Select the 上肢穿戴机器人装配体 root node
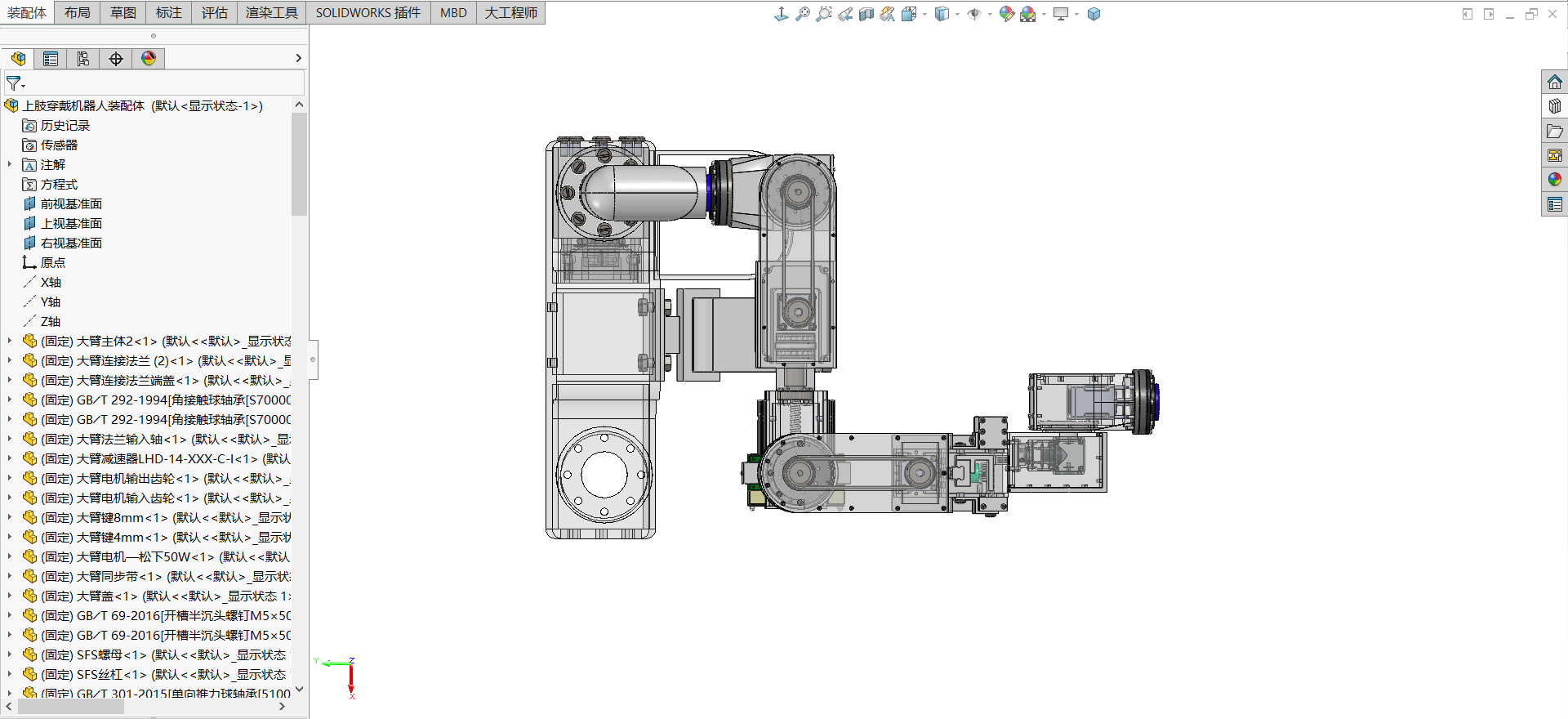The image size is (1568, 719). [143, 105]
